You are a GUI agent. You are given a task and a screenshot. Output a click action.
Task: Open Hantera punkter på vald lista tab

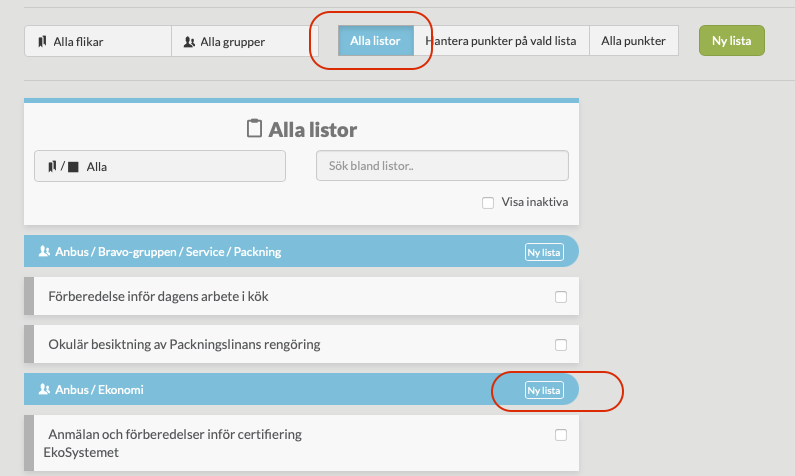point(500,41)
